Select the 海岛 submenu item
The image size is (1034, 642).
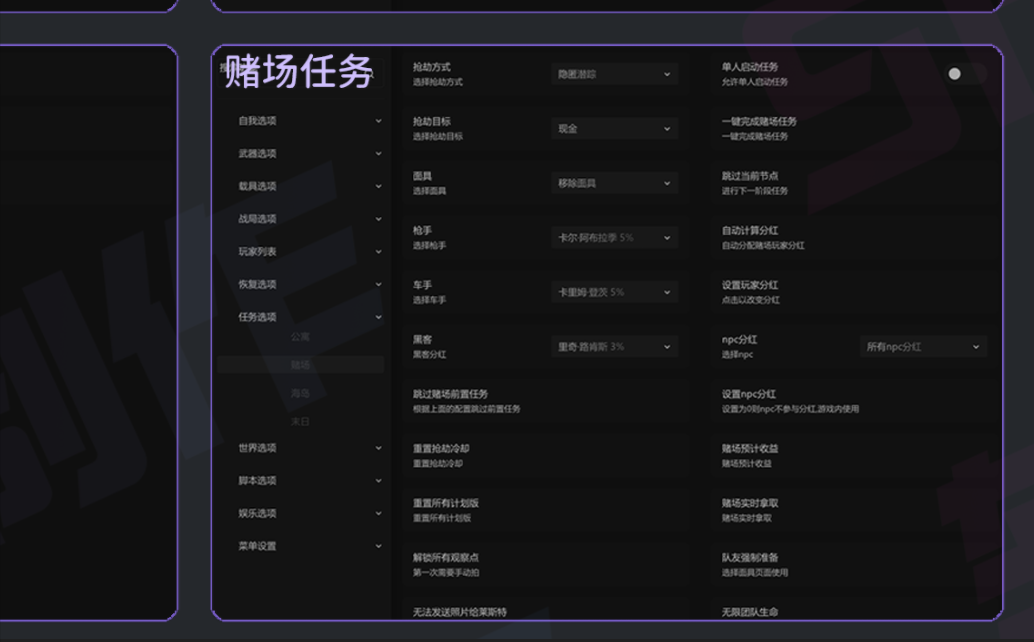(300, 394)
